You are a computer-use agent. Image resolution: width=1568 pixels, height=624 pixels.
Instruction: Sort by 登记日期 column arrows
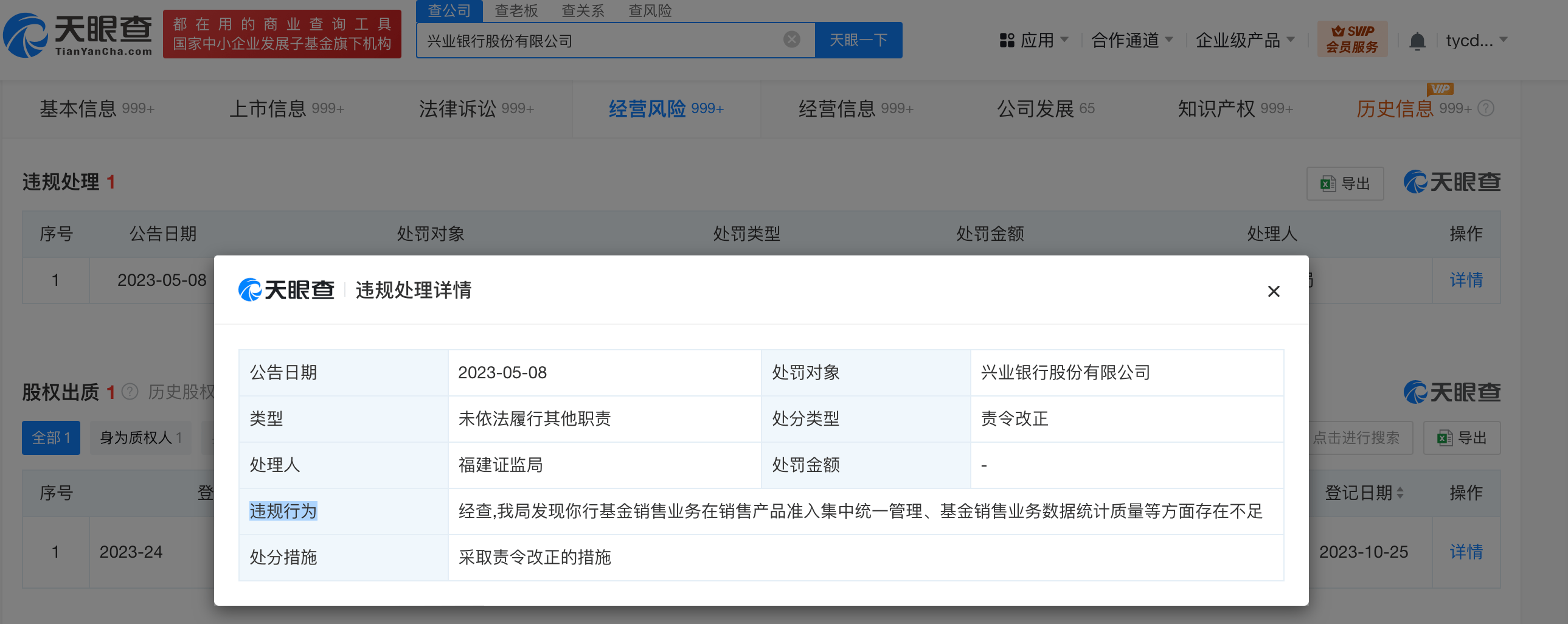(x=1400, y=493)
